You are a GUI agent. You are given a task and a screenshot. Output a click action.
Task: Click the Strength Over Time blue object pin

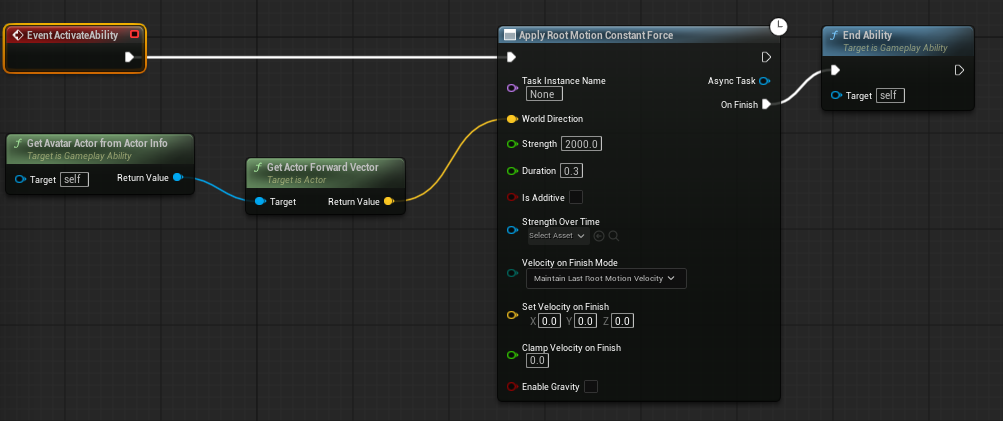(x=512, y=230)
